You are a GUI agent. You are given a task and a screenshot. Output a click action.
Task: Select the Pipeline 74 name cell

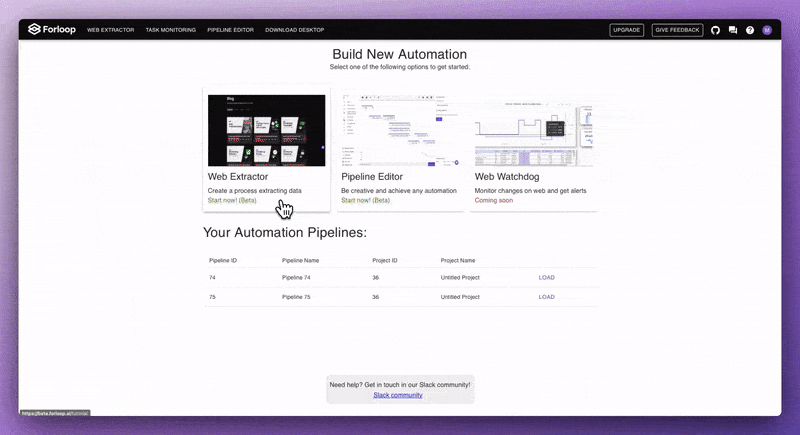296,277
